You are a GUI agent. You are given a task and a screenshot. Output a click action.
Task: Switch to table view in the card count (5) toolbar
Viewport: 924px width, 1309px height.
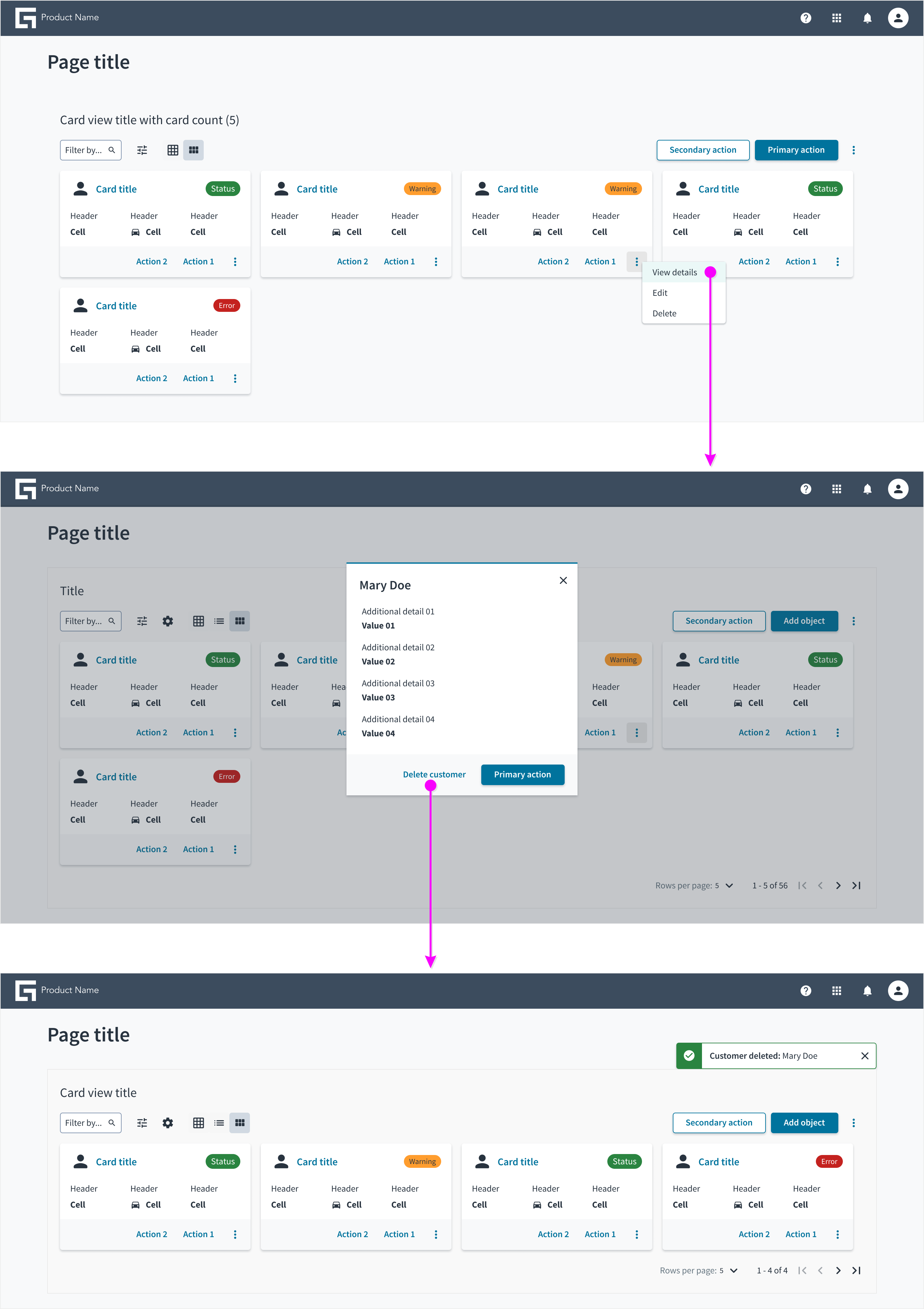click(x=173, y=150)
